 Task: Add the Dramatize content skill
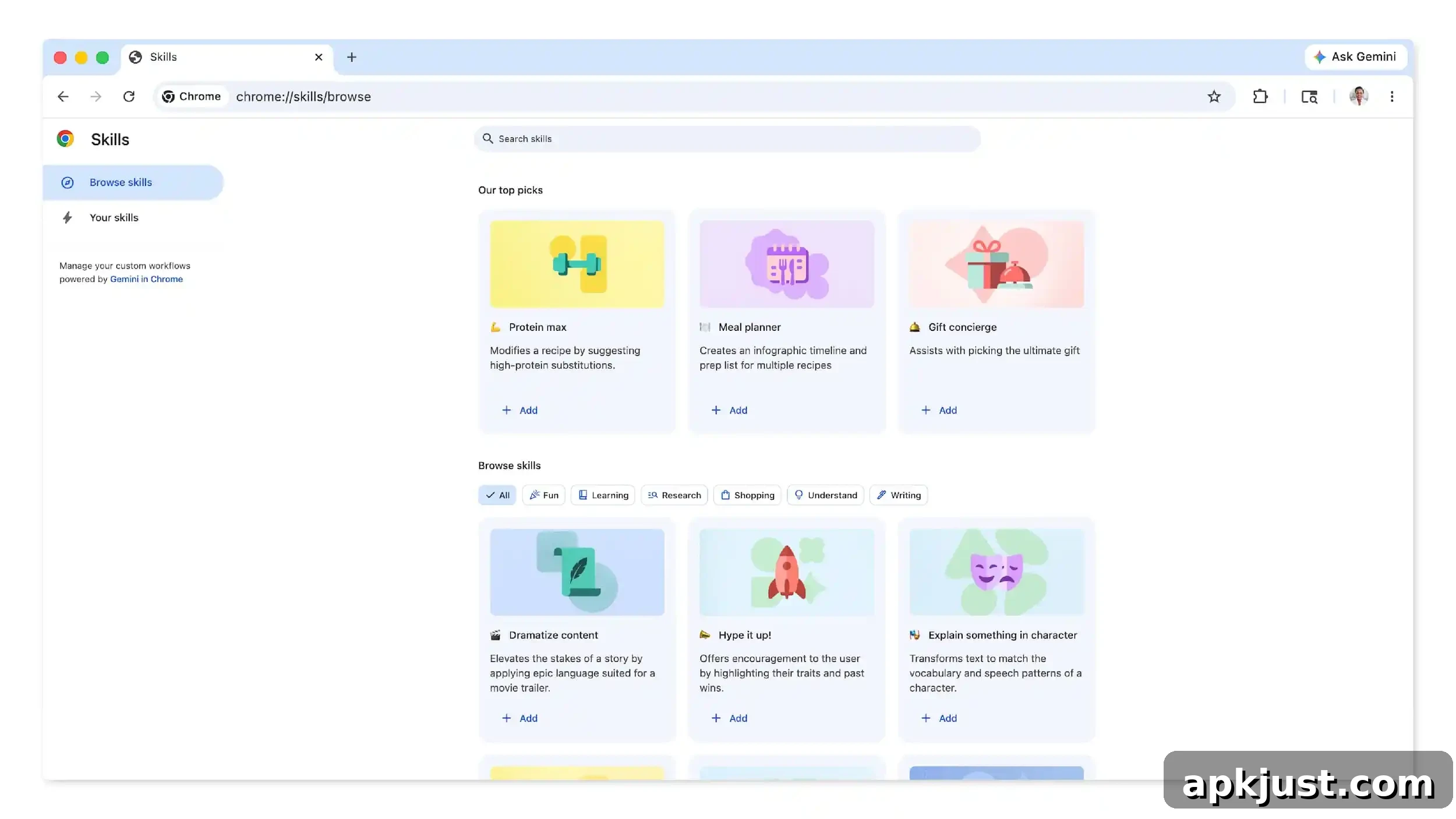[520, 718]
